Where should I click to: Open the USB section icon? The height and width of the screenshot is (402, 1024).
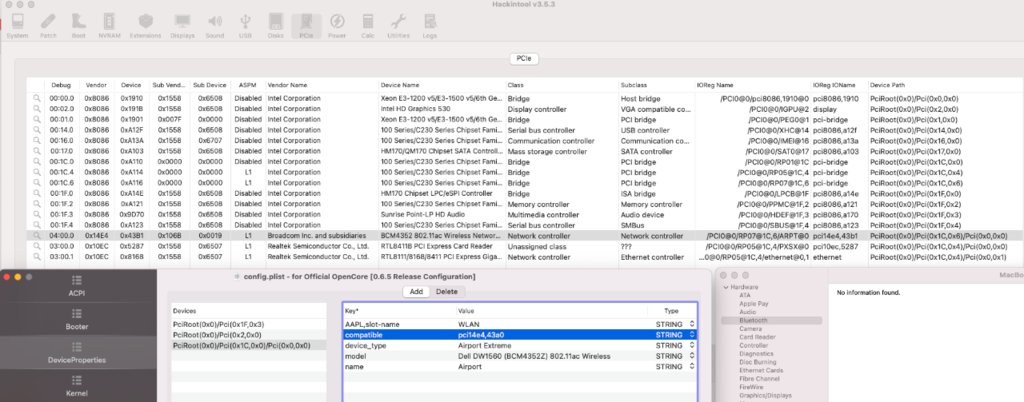tap(245, 23)
